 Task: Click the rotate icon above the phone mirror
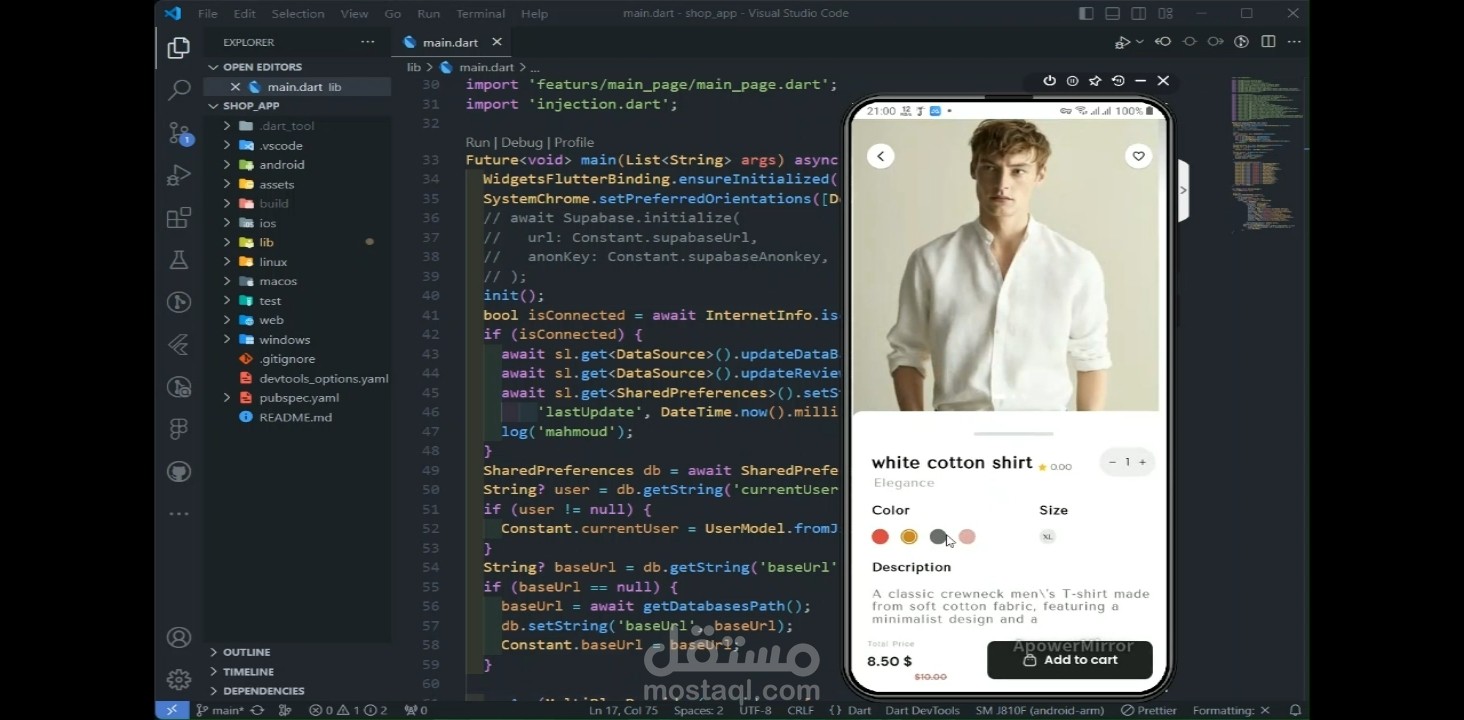click(1118, 81)
